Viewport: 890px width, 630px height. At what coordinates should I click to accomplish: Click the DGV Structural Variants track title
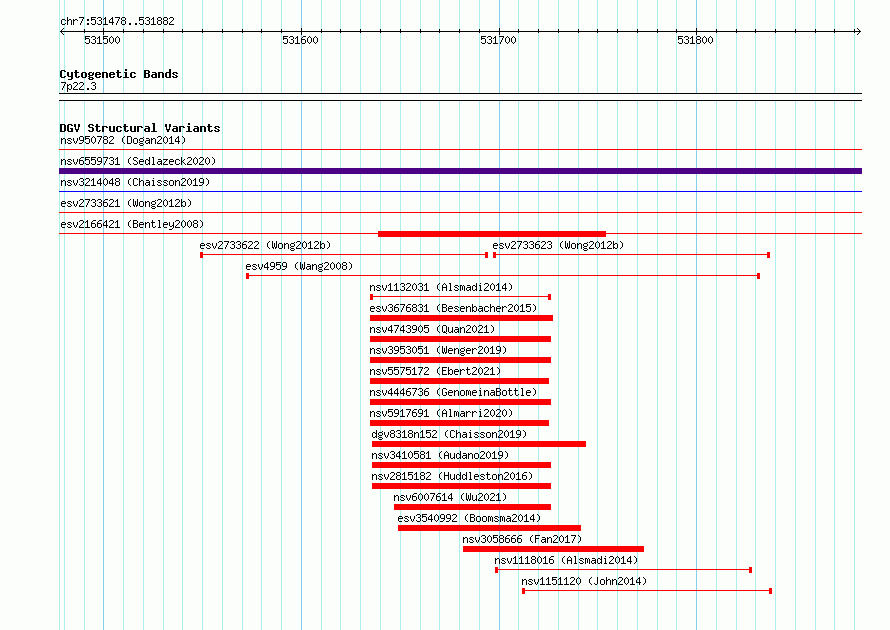coord(140,128)
